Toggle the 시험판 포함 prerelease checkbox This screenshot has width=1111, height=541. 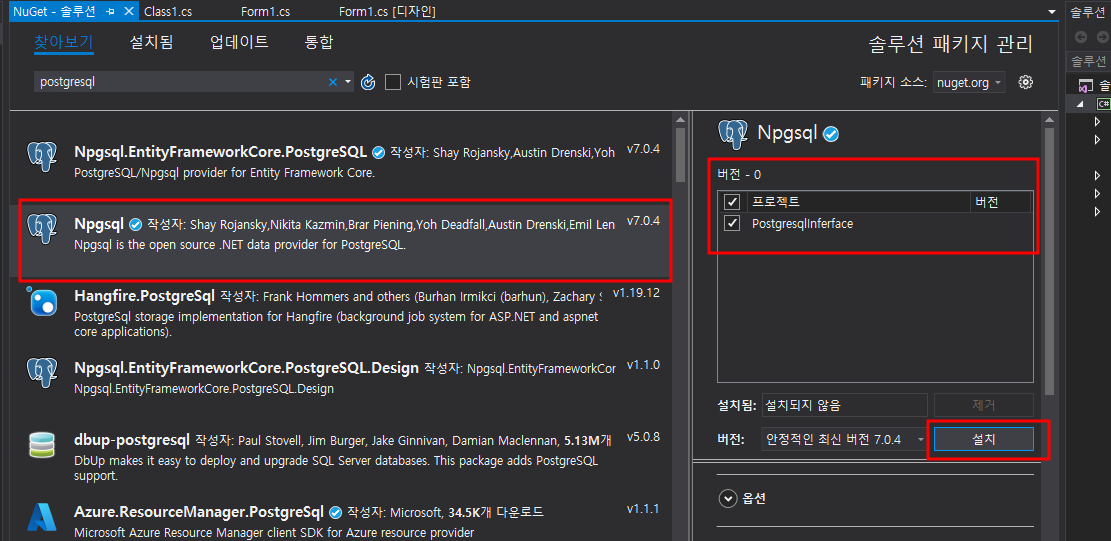[x=393, y=82]
